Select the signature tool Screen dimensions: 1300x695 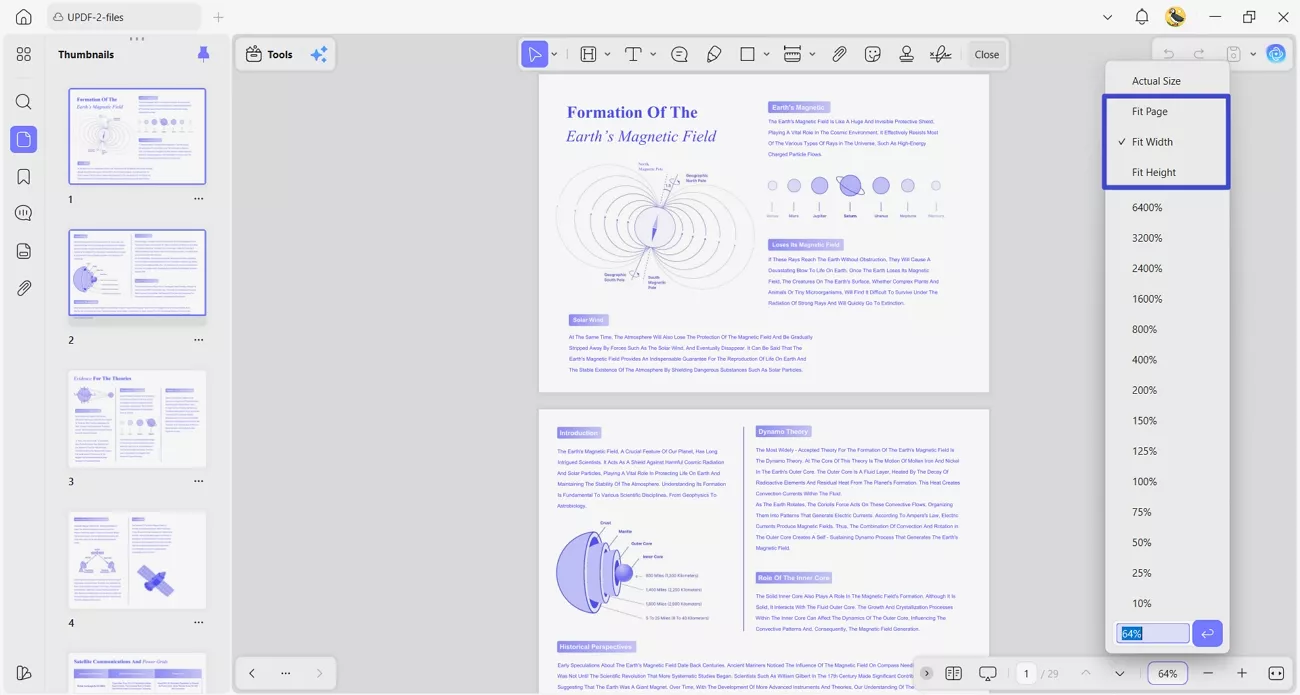click(940, 54)
